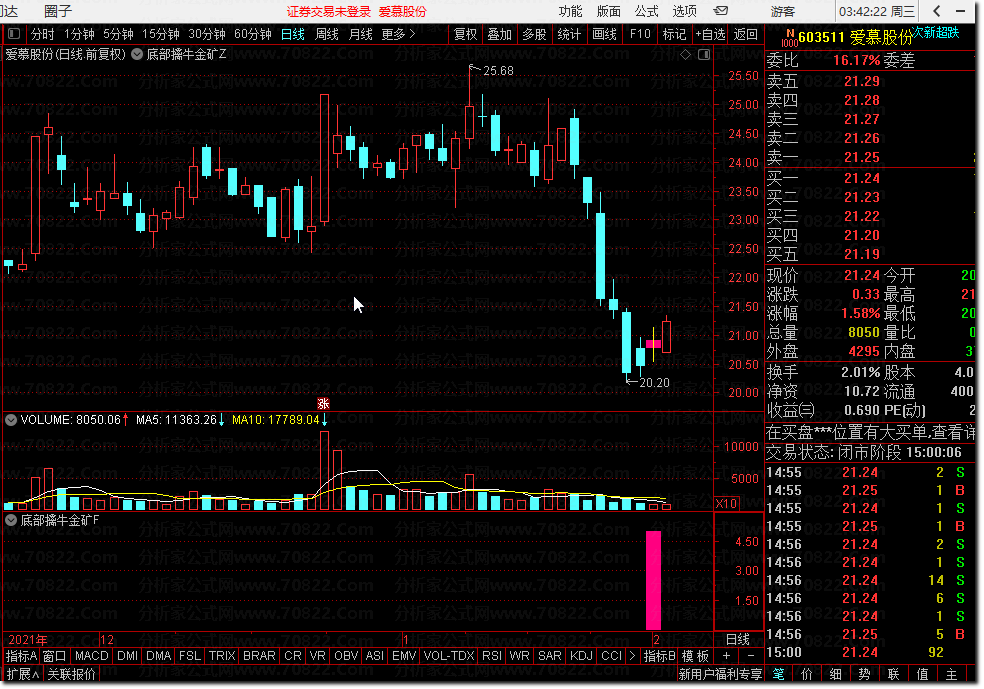The height and width of the screenshot is (689, 984).
Task: Select 窗口 tab
Action: coord(55,656)
